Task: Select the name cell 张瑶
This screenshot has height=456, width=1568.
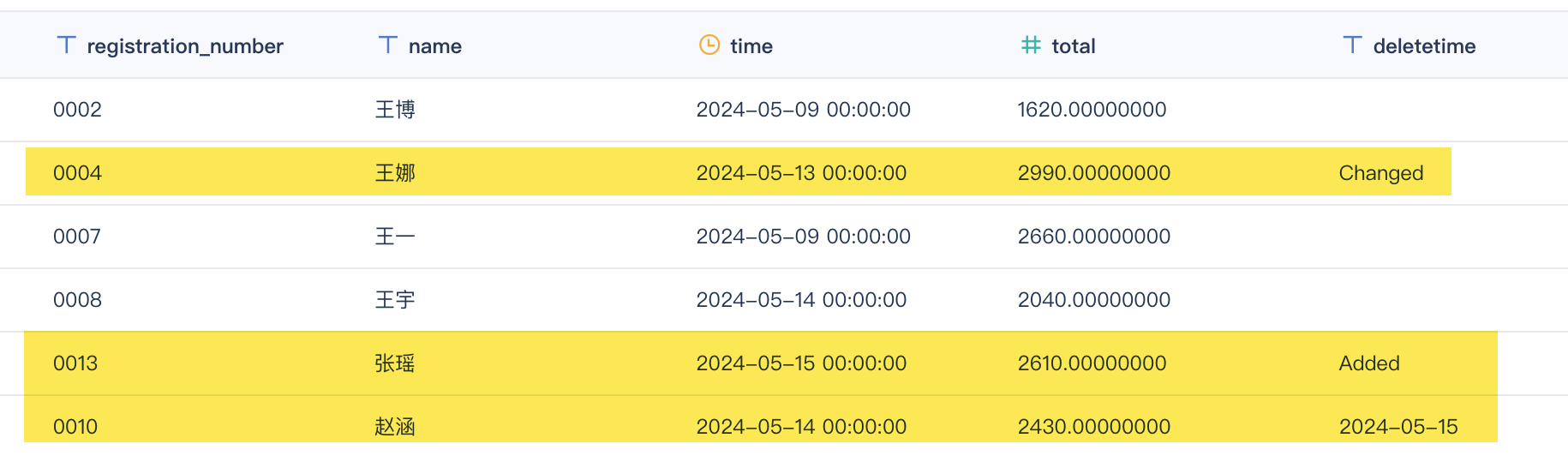Action: [395, 363]
